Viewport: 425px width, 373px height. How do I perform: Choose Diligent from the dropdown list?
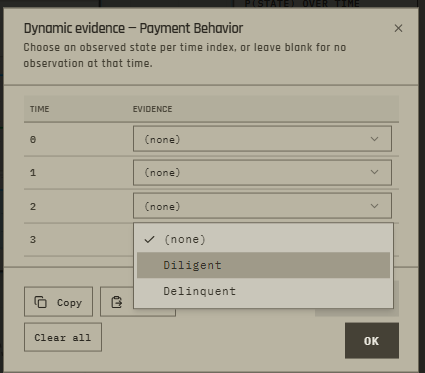pyautogui.click(x=263, y=265)
